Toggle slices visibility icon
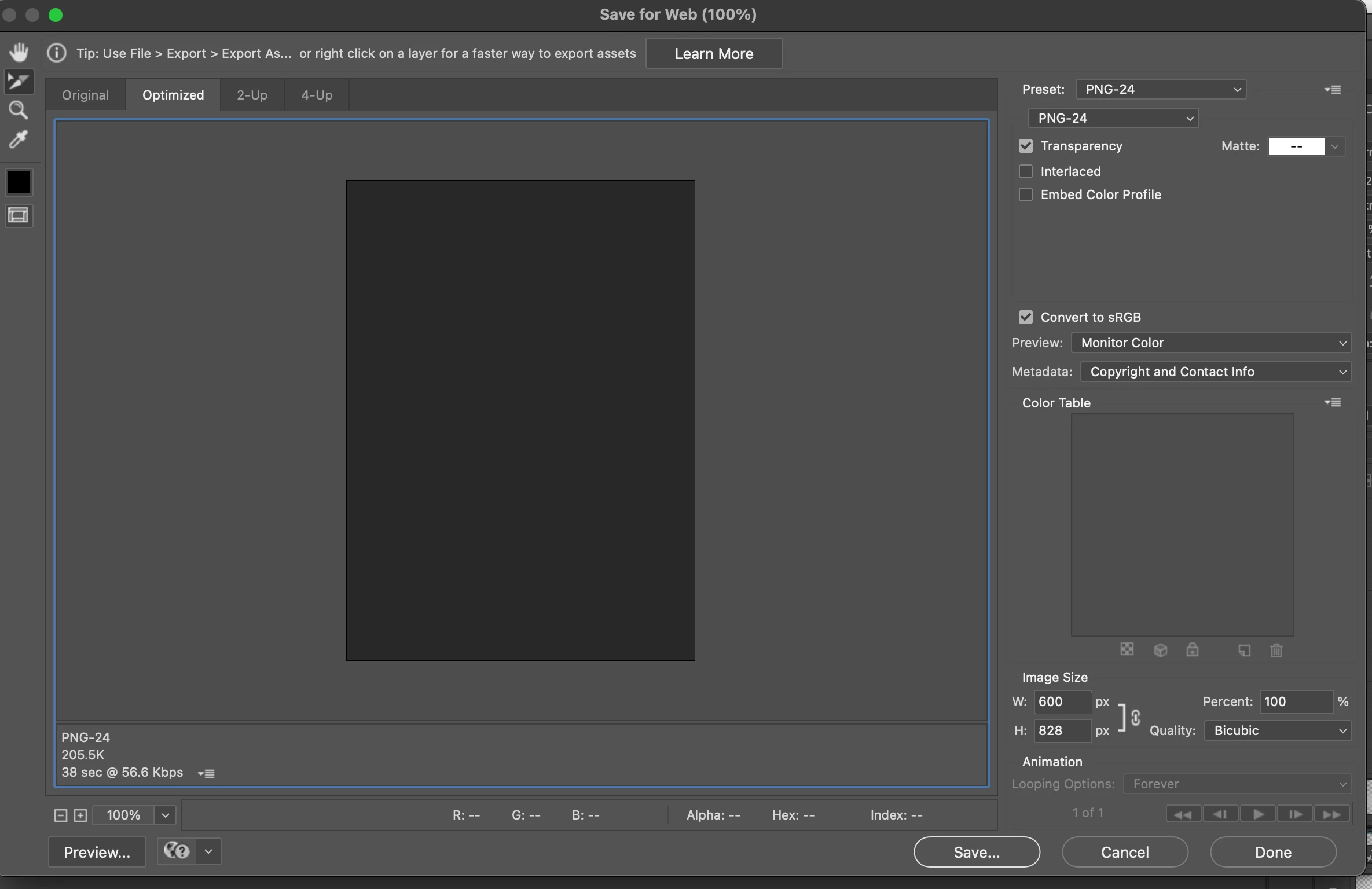The height and width of the screenshot is (889, 1372). tap(19, 216)
